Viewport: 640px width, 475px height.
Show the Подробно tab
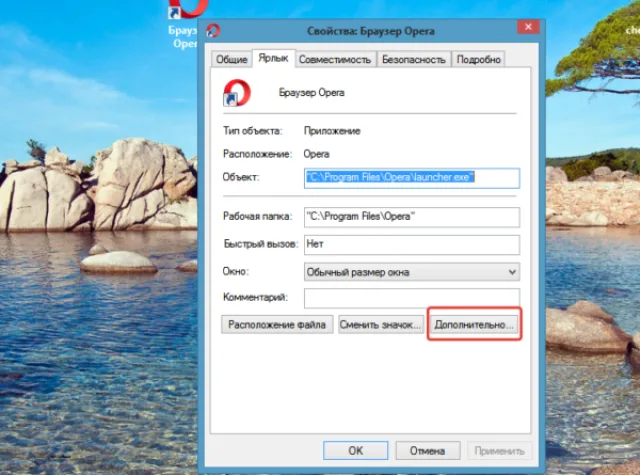click(478, 59)
